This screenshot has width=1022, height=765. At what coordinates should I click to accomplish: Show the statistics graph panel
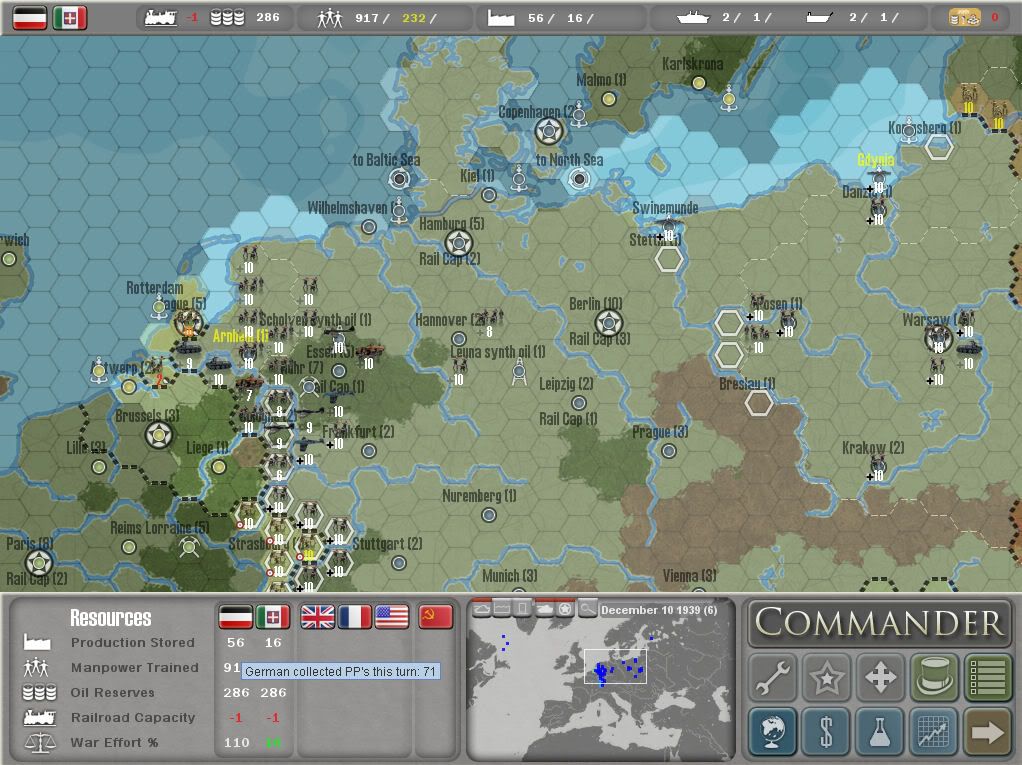(x=934, y=732)
